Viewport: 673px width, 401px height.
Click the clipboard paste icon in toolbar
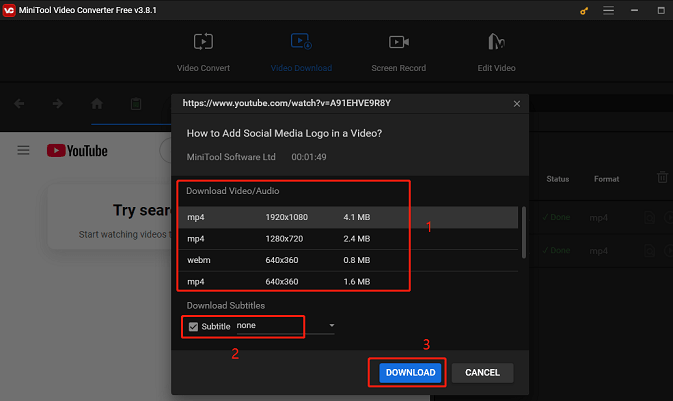pyautogui.click(x=136, y=103)
